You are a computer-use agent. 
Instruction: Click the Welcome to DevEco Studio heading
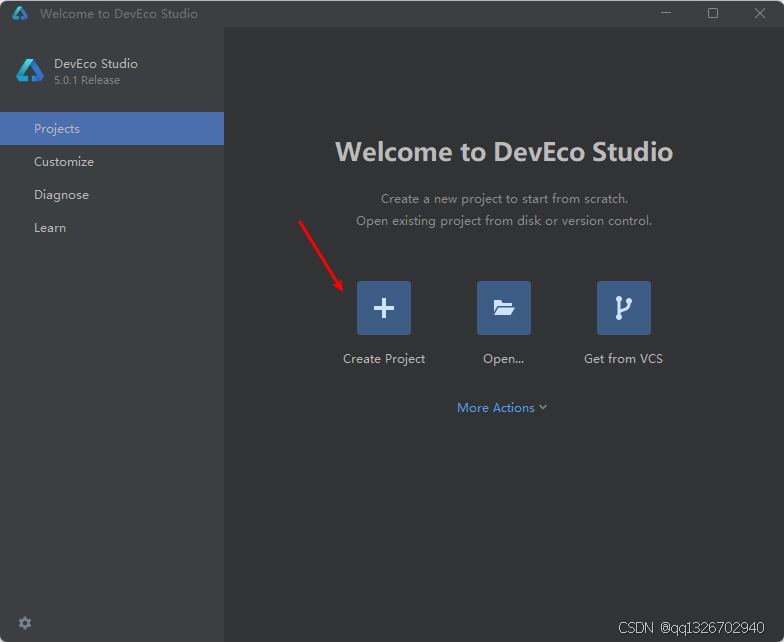click(x=504, y=152)
